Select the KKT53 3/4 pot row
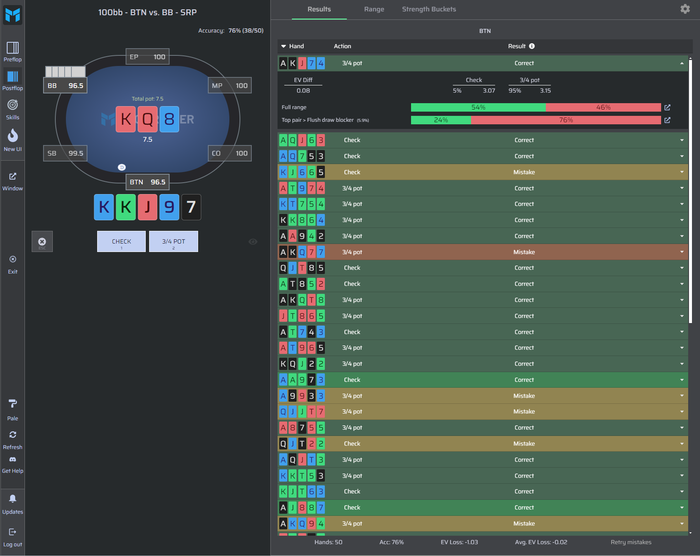The image size is (700, 556). (483, 476)
